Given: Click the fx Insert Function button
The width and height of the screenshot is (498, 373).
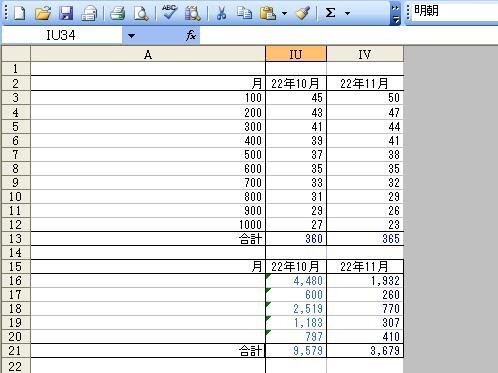Looking at the screenshot, I should tap(191, 35).
